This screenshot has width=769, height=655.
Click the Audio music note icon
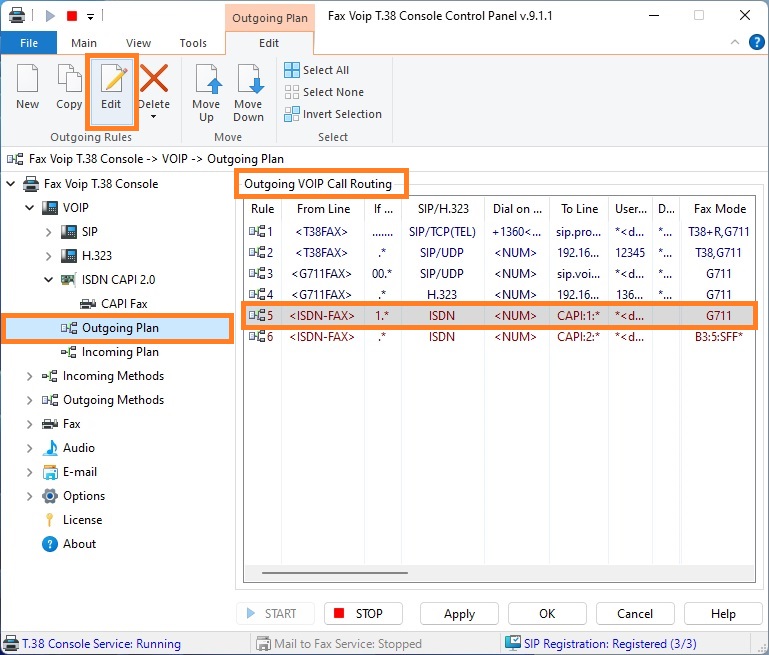[x=50, y=448]
